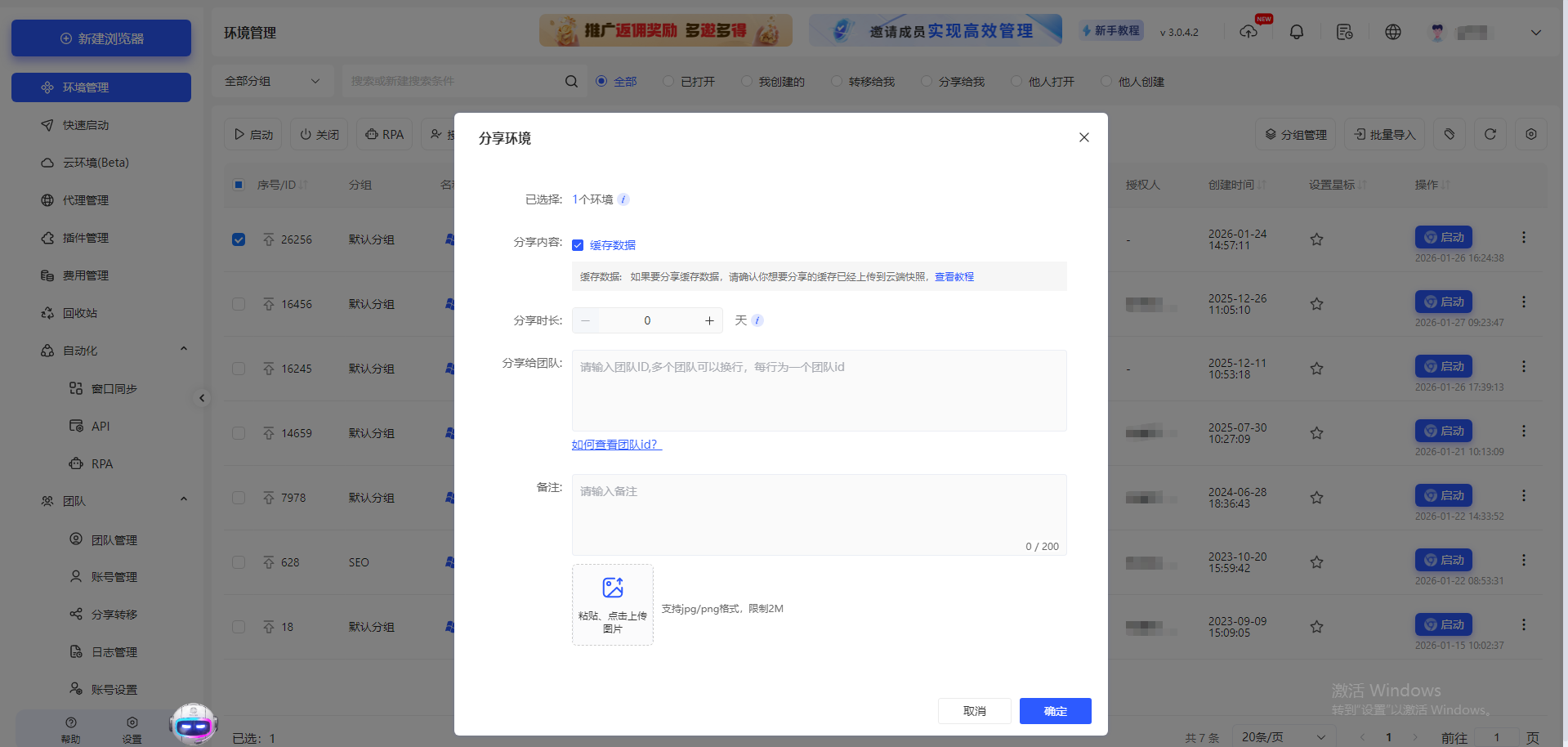1568x747 pixels.
Task: Open the tag label icon in the toolbar
Action: [x=1450, y=133]
